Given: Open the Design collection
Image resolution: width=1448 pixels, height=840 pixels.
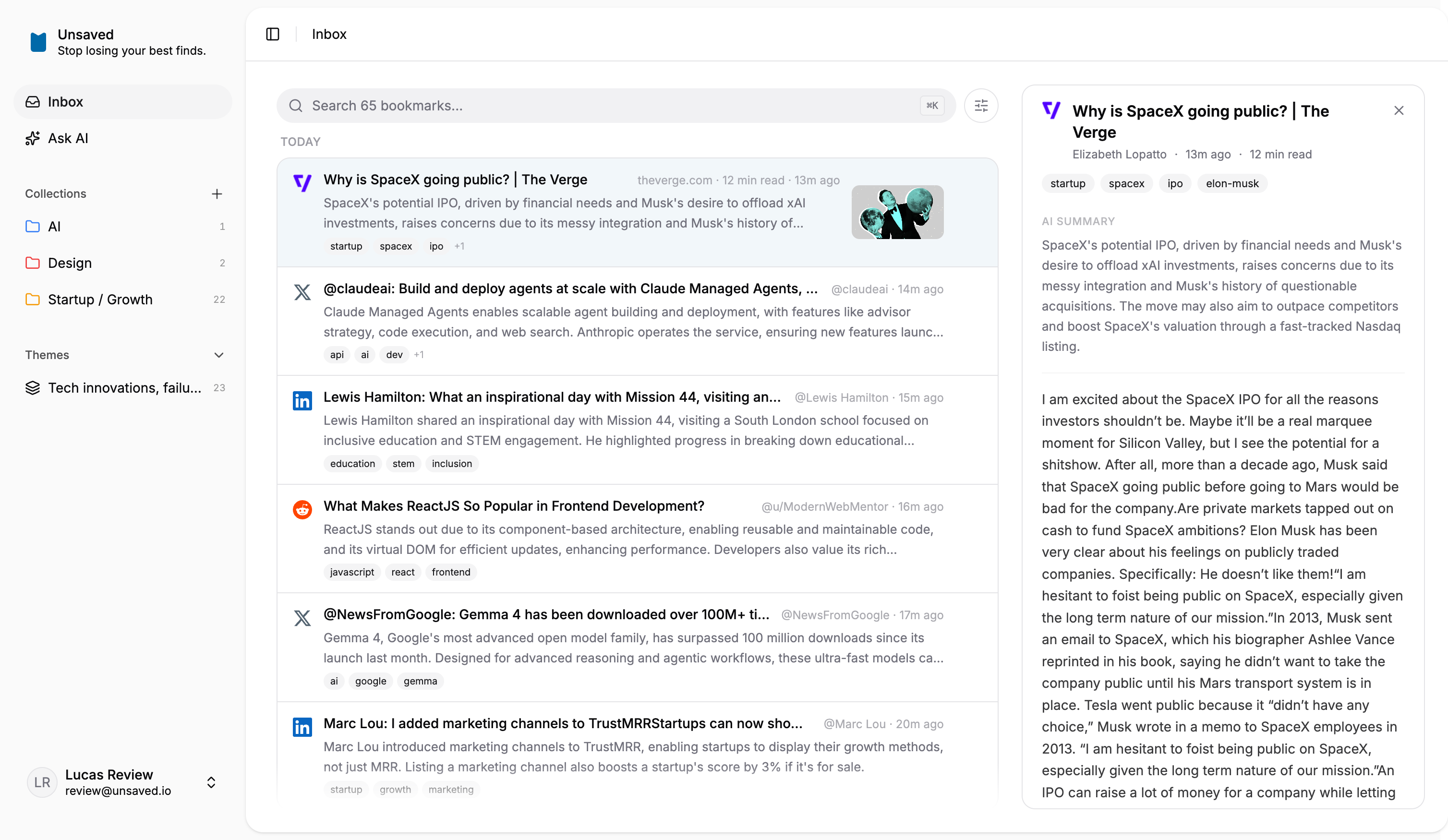Looking at the screenshot, I should [123, 263].
